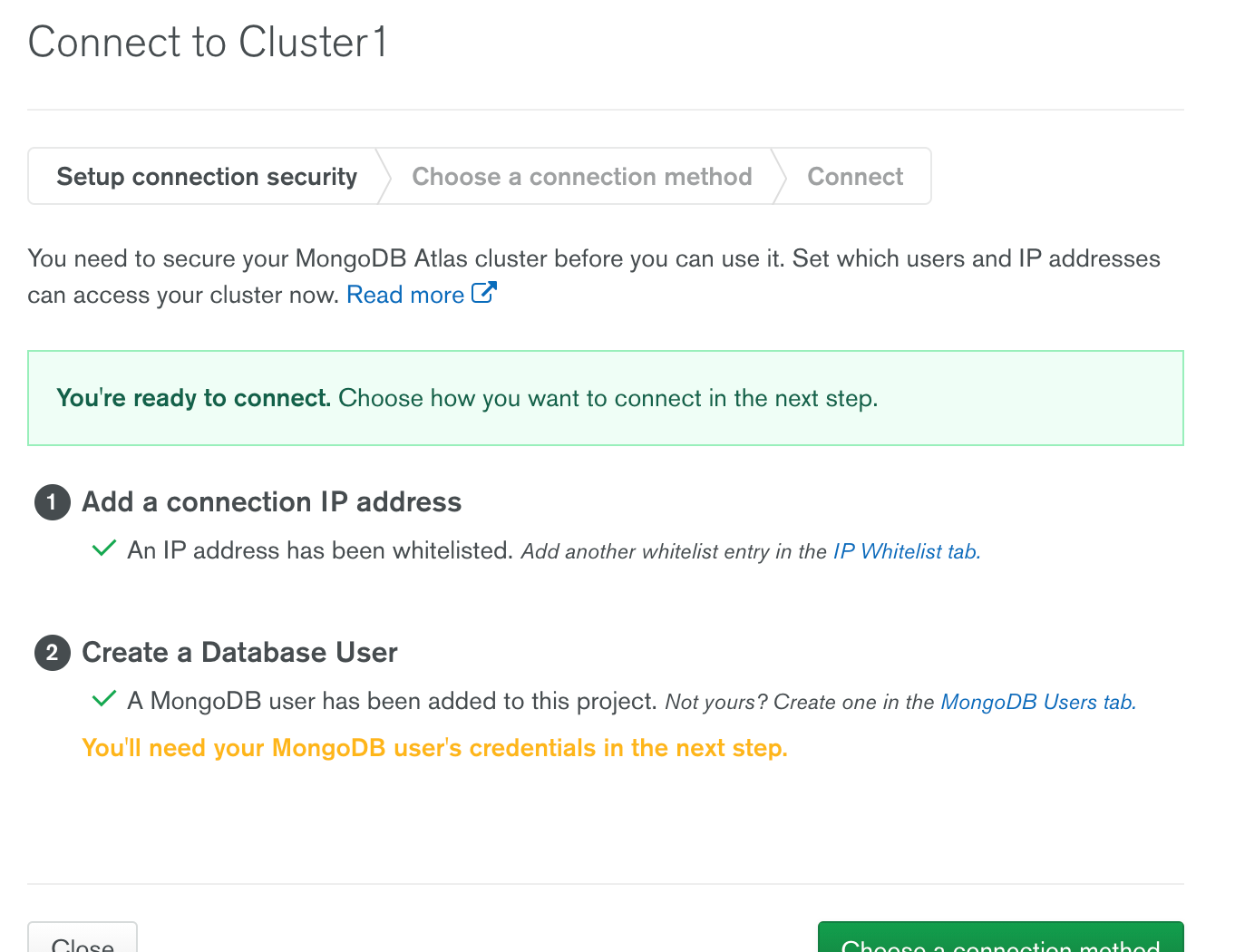Click the yellow credentials warning text
The height and width of the screenshot is (952, 1235).
(x=434, y=748)
